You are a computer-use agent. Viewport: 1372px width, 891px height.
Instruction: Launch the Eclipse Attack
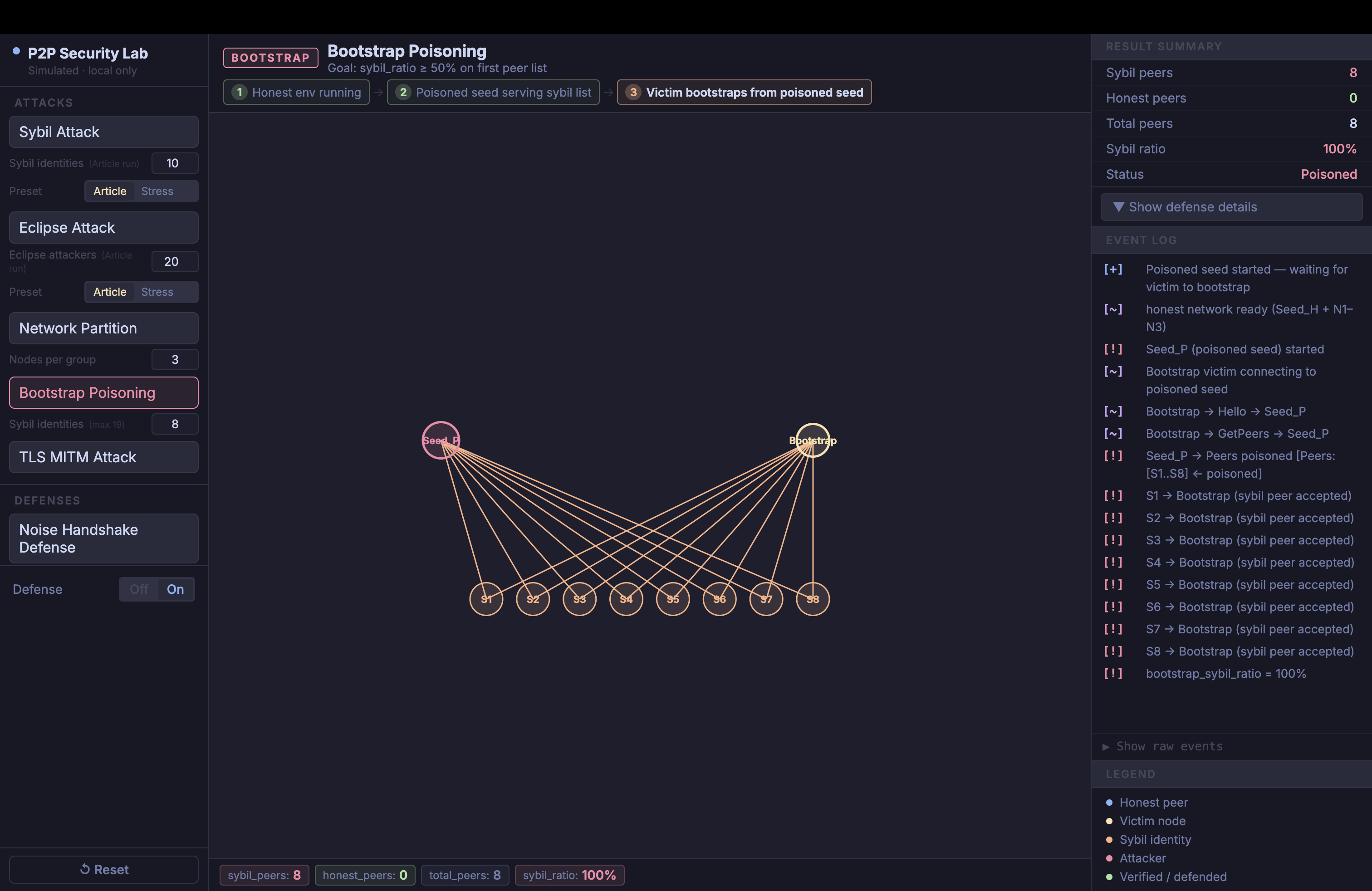click(104, 228)
